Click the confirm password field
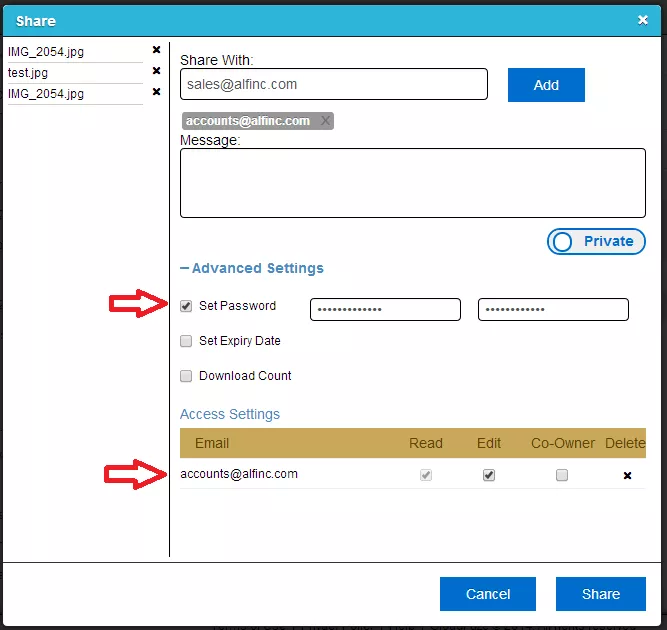Image resolution: width=667 pixels, height=630 pixels. [x=553, y=309]
